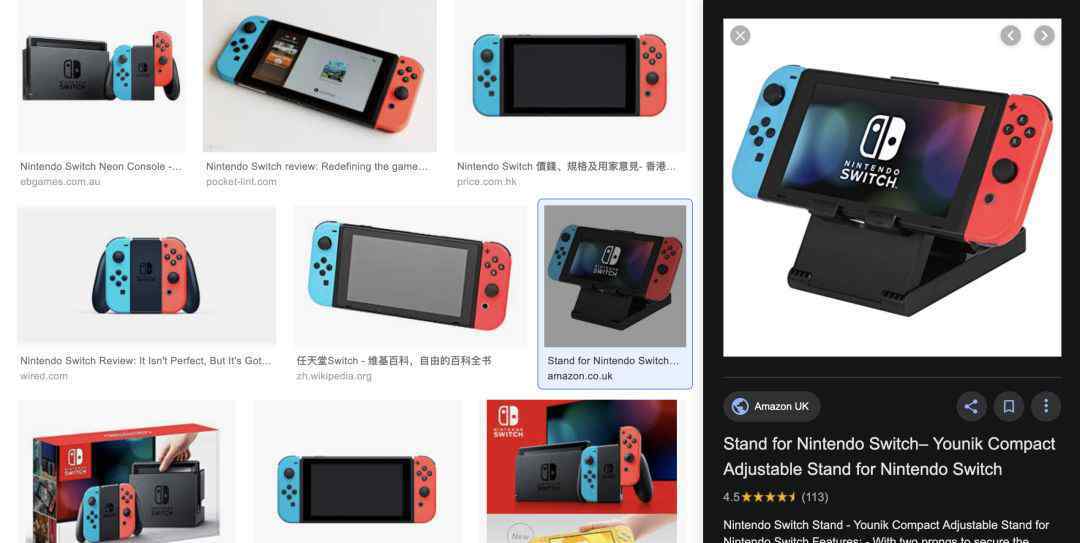Image resolution: width=1080 pixels, height=543 pixels.
Task: Open pocket-lint Nintendo Switch review image
Action: 320,76
